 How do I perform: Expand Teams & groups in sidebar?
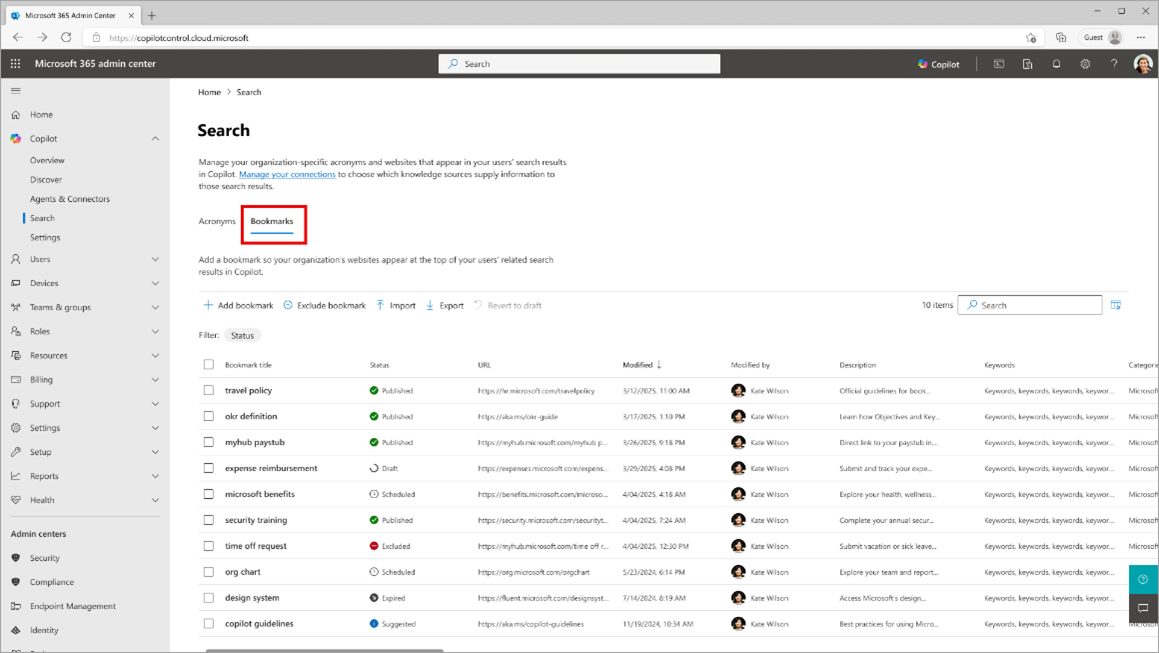(x=155, y=308)
